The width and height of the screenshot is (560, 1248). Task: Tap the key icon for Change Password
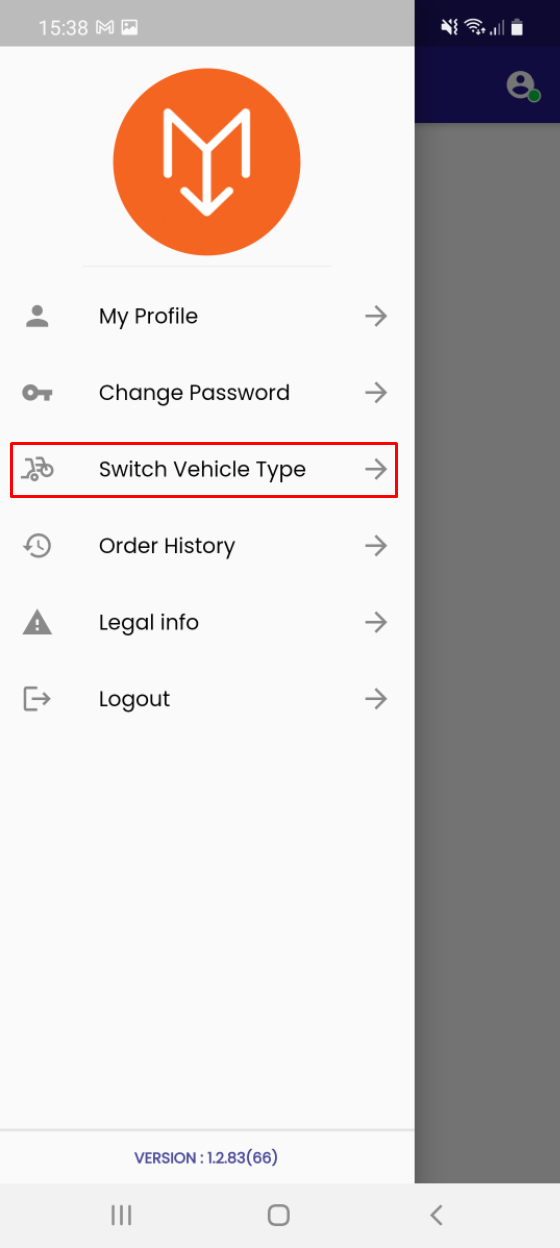(37, 393)
